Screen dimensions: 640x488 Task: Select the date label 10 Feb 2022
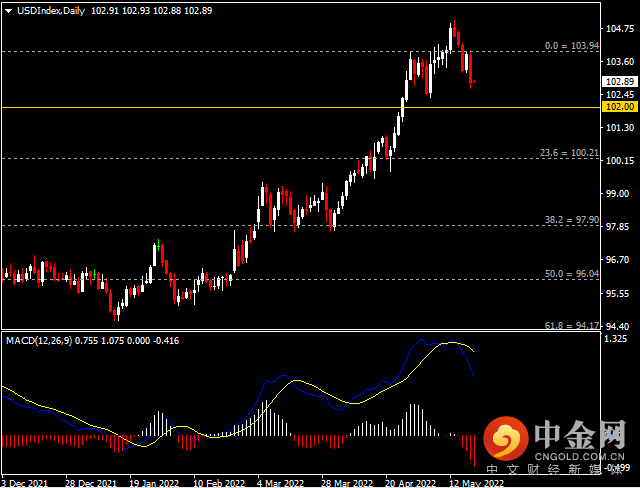pos(219,483)
